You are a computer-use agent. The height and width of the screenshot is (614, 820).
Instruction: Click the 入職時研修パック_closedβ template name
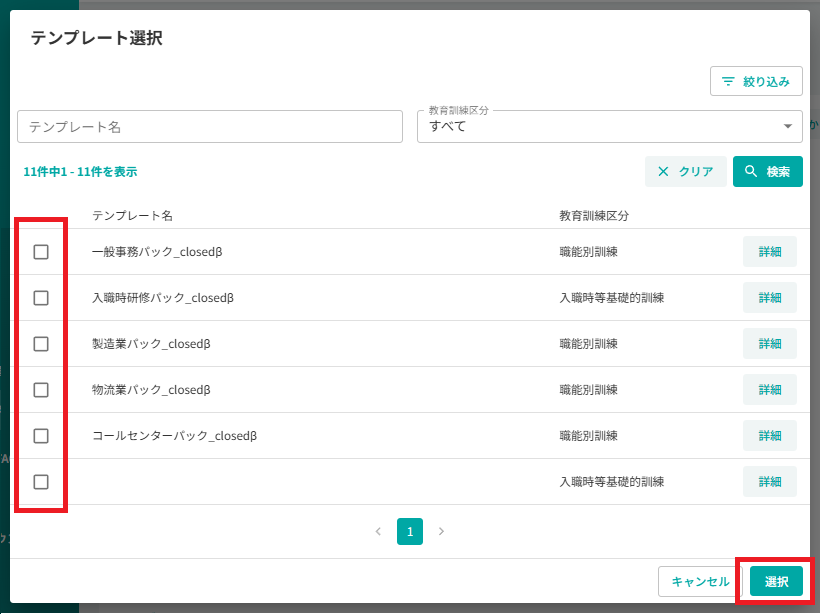163,298
